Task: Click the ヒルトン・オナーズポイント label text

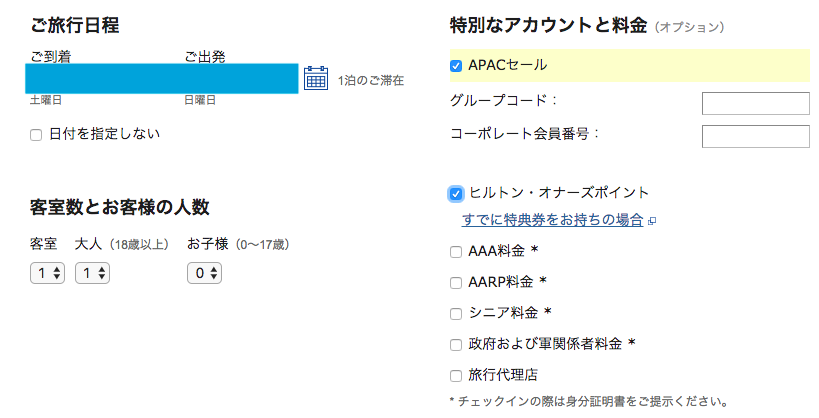Action: 558,193
